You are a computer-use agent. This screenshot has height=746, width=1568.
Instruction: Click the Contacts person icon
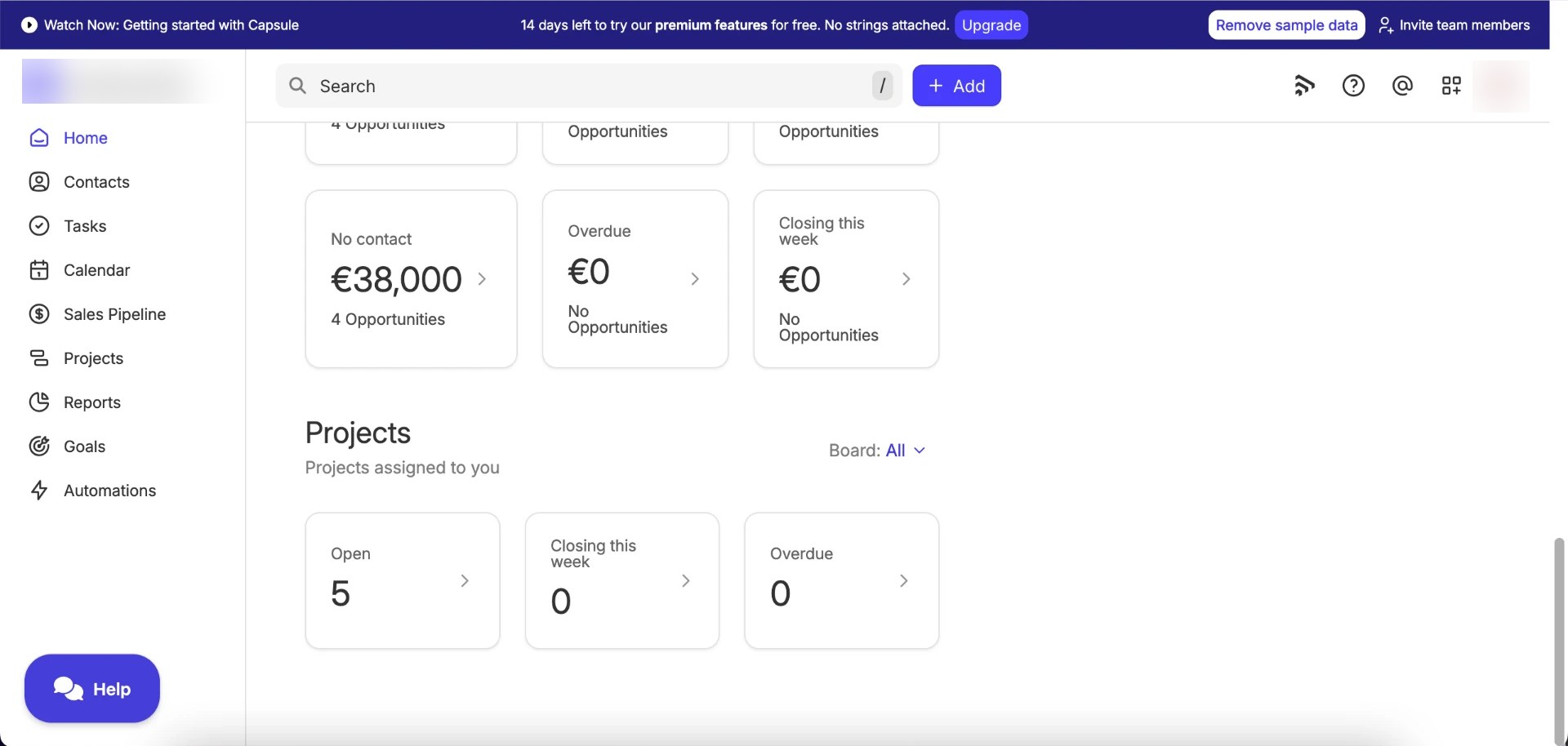pyautogui.click(x=39, y=182)
